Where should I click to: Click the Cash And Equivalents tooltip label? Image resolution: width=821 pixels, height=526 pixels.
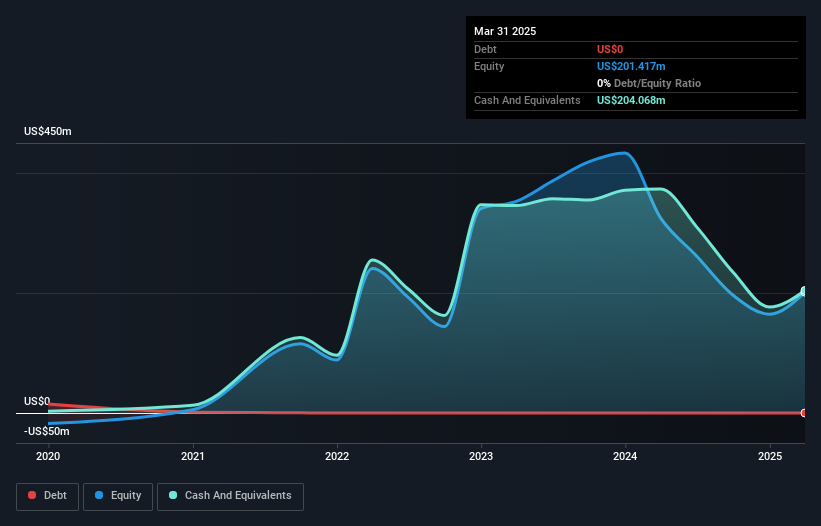coord(527,100)
